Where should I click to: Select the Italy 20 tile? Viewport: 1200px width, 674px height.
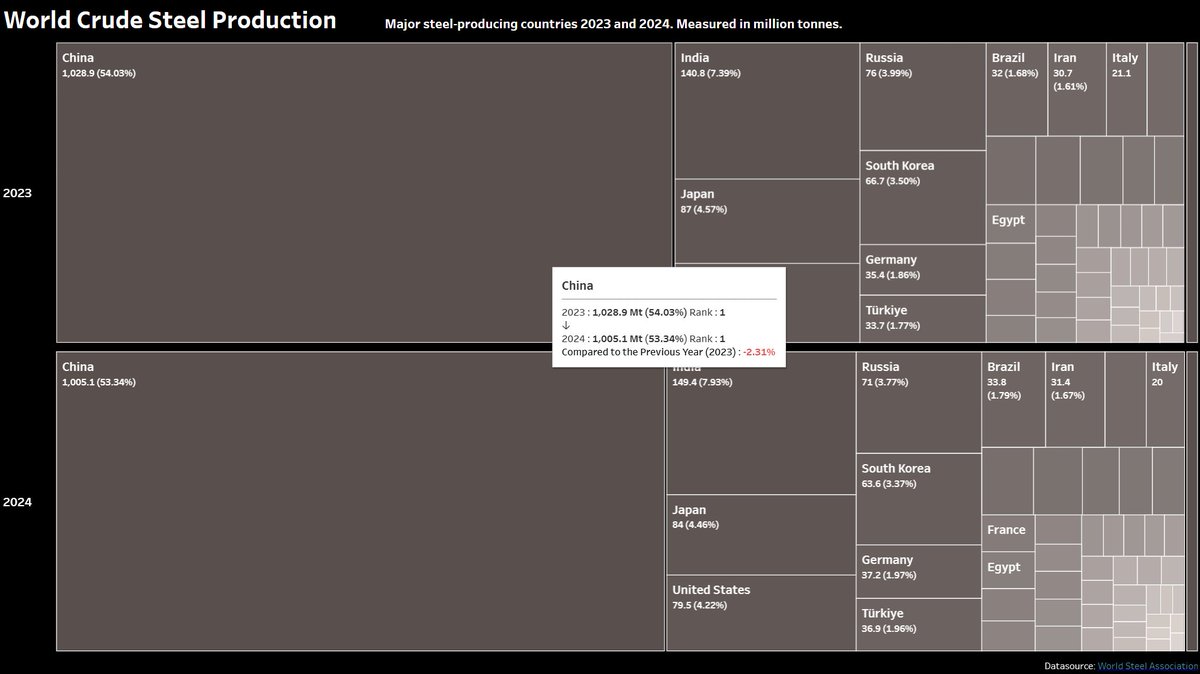1164,399
